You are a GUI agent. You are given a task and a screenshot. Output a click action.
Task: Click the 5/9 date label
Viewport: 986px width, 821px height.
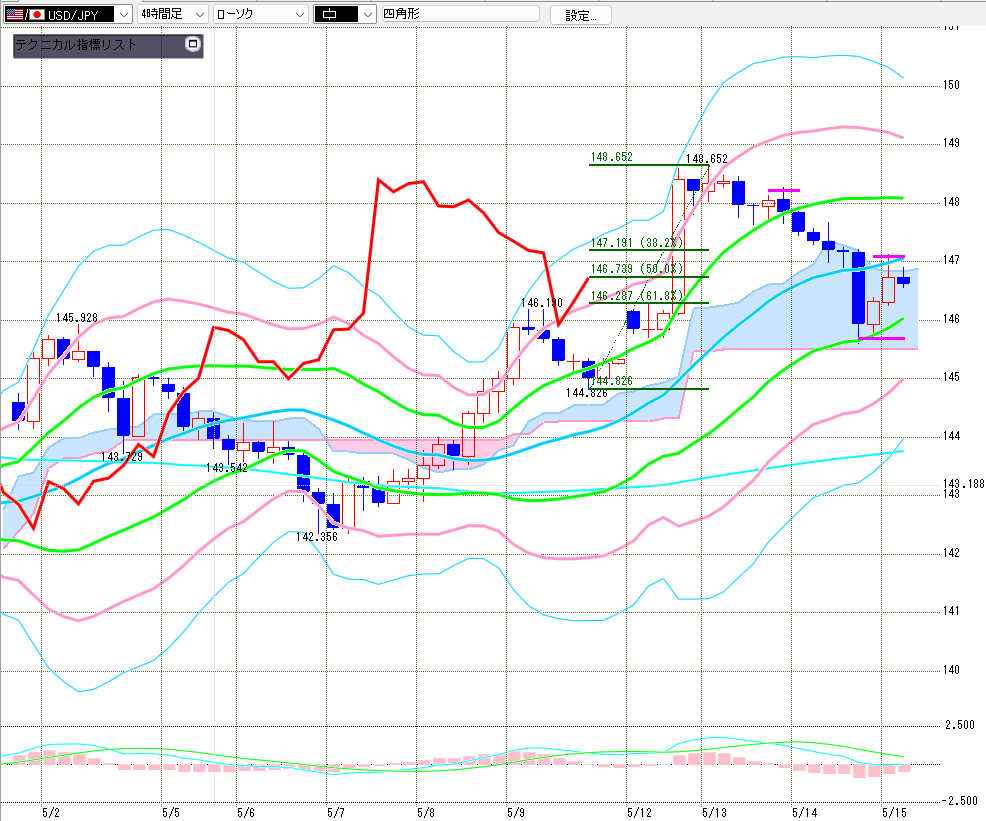(x=516, y=813)
